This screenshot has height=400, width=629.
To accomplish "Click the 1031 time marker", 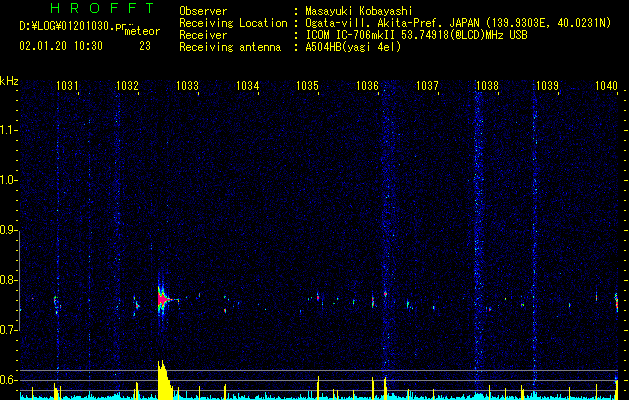I will click(67, 85).
